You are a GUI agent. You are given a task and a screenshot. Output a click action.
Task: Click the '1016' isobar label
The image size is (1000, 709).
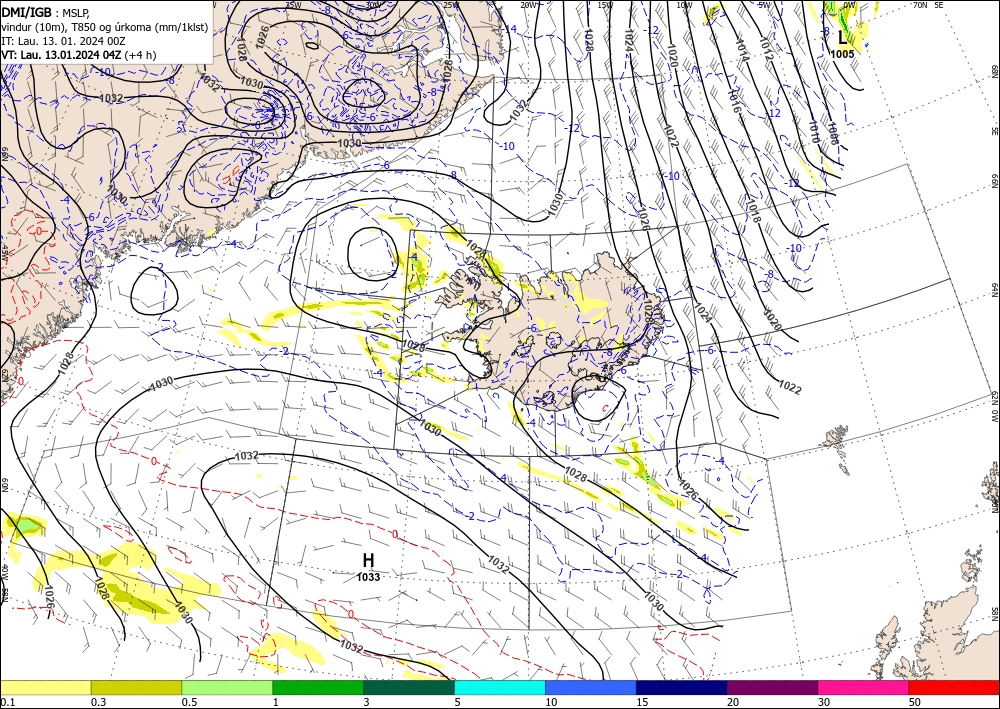coord(734,101)
